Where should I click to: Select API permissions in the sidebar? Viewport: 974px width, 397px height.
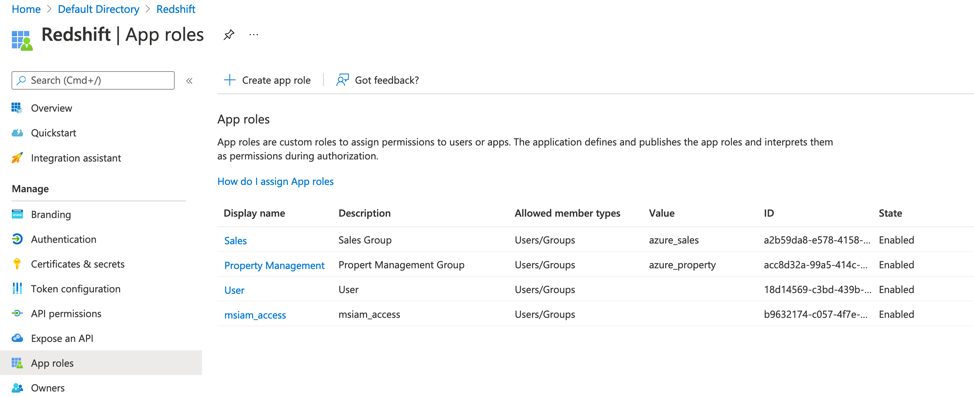pos(66,314)
